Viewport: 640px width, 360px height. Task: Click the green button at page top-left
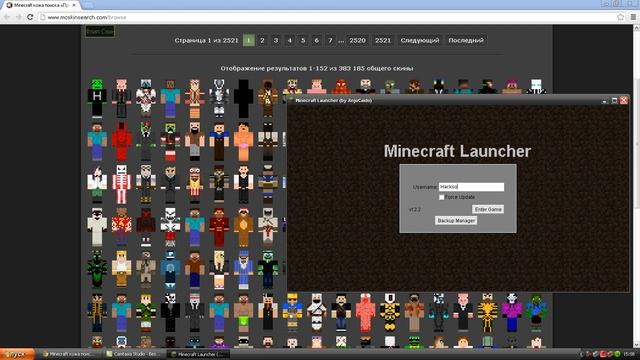(x=100, y=31)
